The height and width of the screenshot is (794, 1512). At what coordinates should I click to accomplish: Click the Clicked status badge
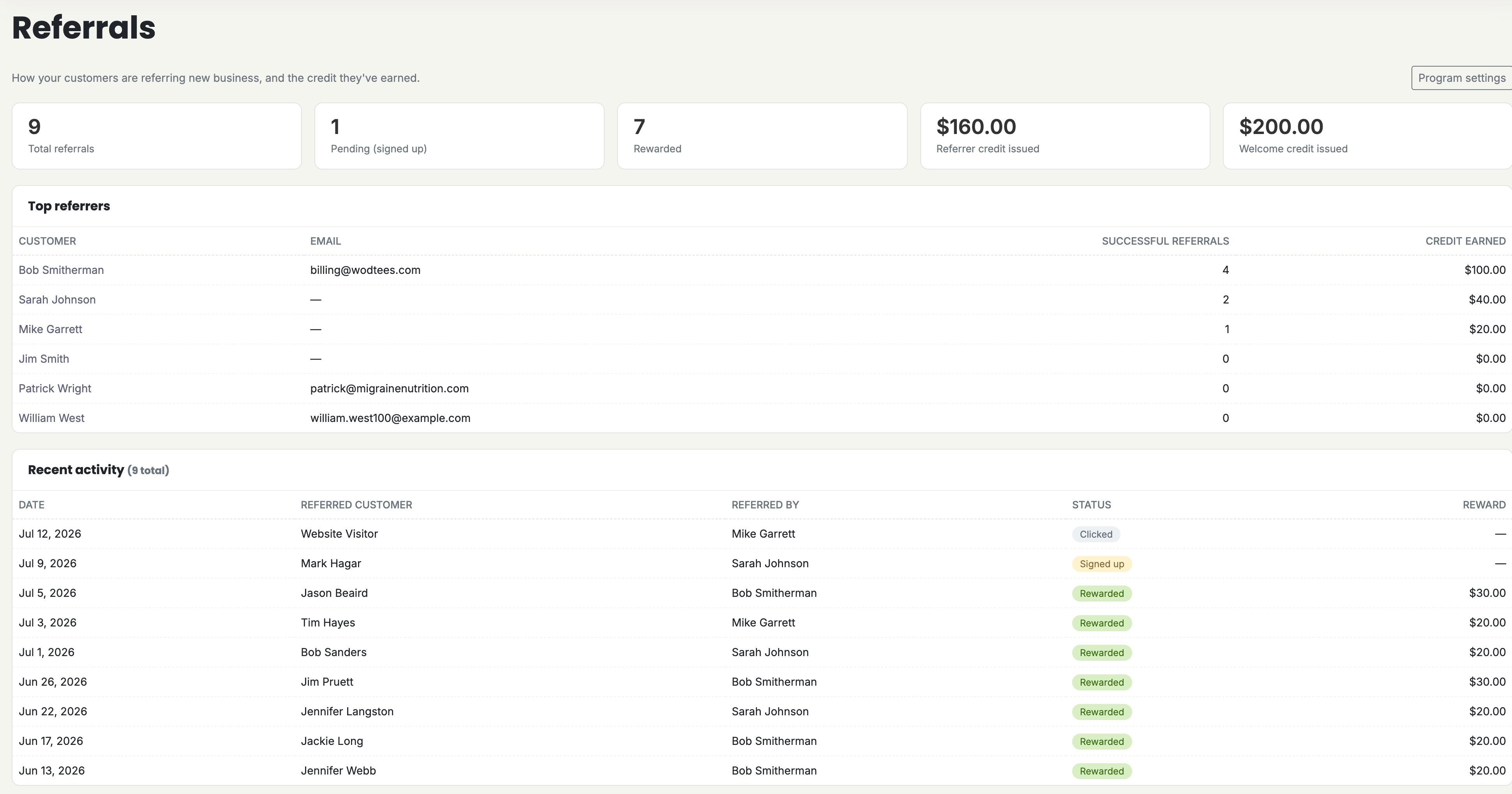click(x=1096, y=534)
